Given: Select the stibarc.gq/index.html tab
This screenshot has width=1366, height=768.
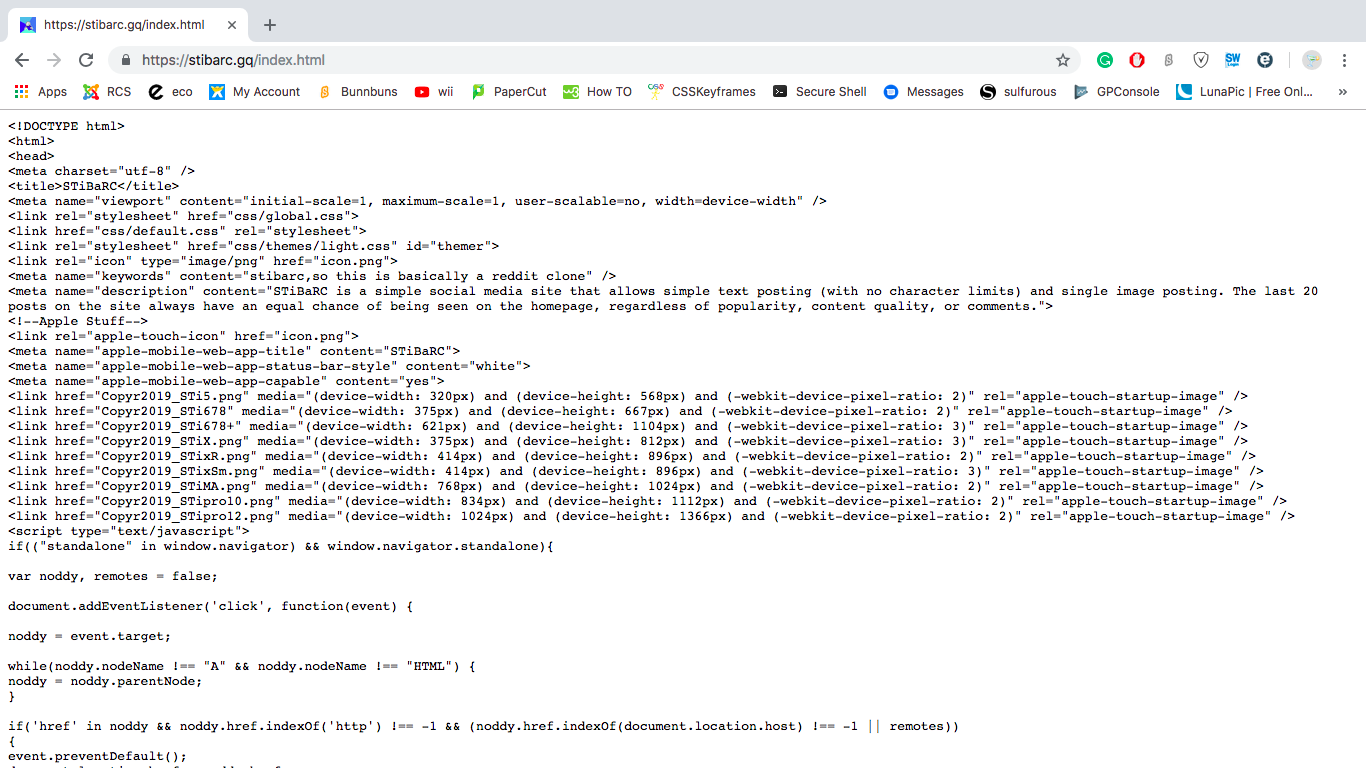Looking at the screenshot, I should coord(125,25).
